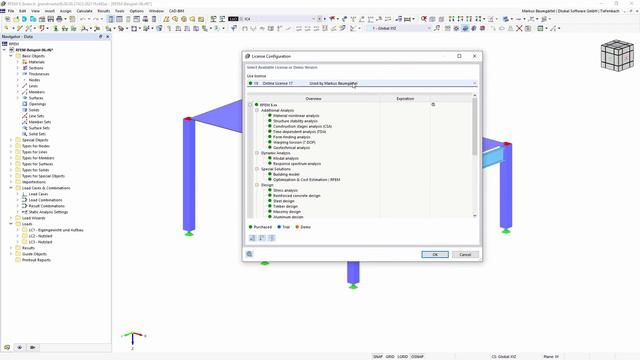640x360 pixels.
Task: Select Surfaces in the Navigator tree
Action: [36, 98]
